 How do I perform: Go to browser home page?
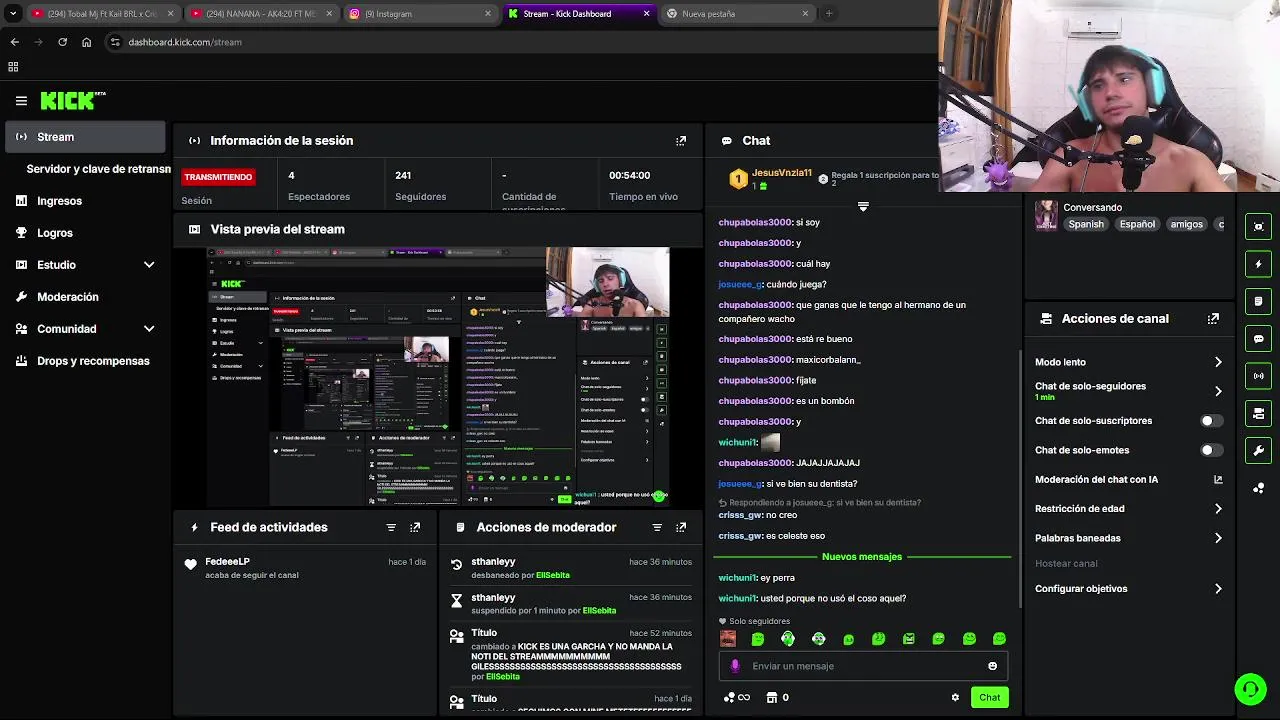pyautogui.click(x=86, y=42)
